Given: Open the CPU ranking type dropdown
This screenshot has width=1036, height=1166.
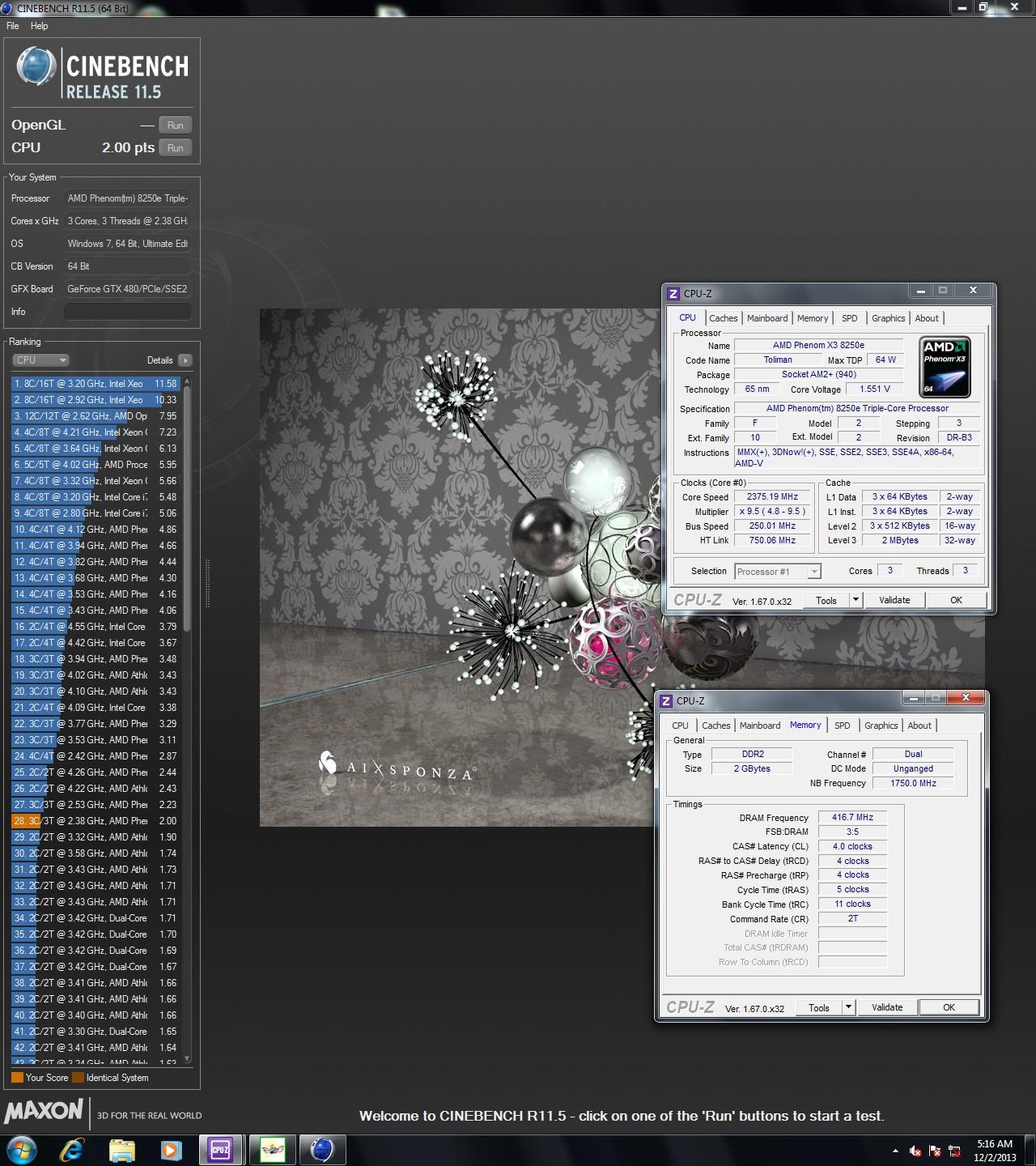Looking at the screenshot, I should tap(40, 360).
